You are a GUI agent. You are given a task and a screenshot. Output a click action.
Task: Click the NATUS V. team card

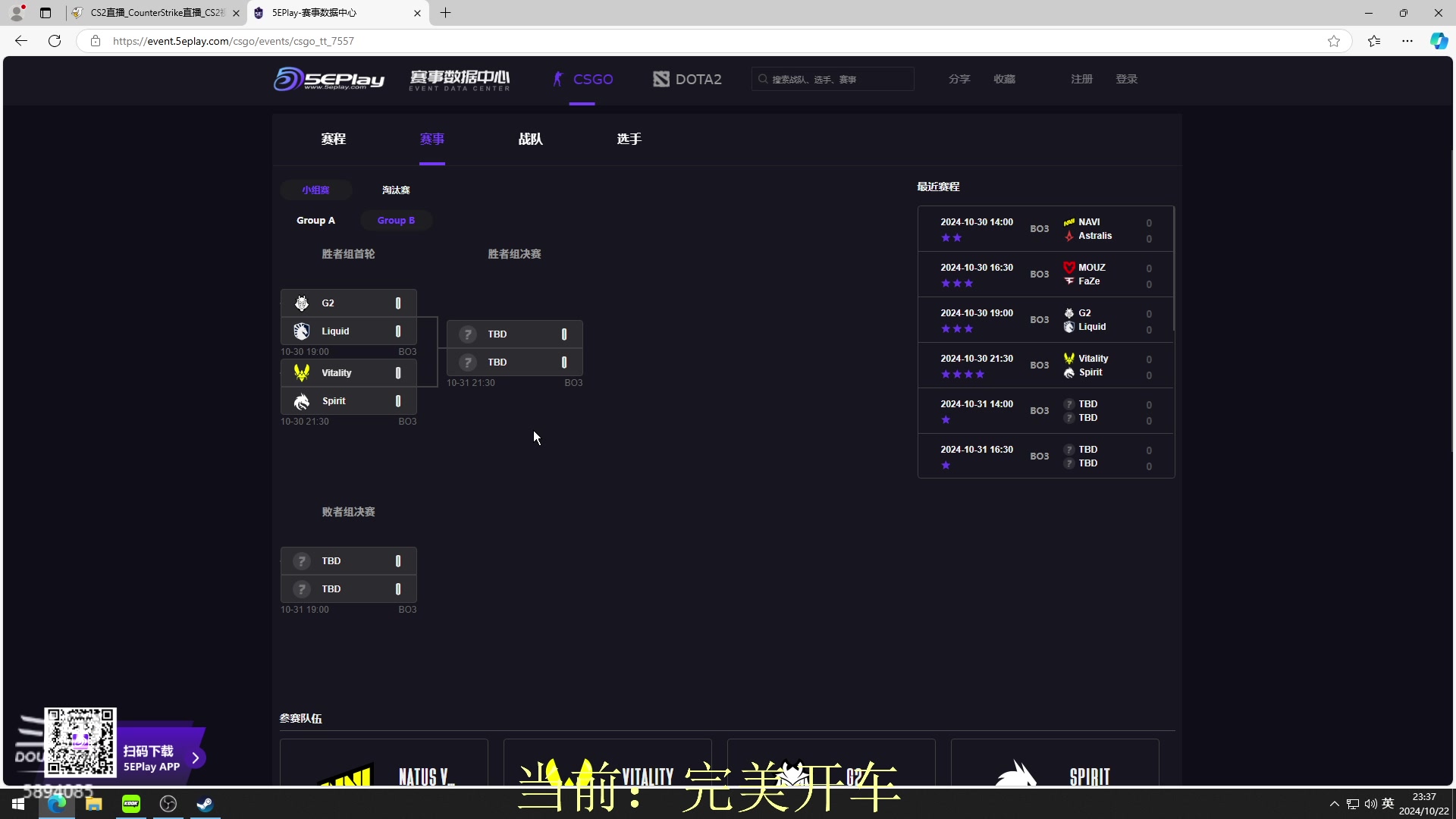point(384,763)
